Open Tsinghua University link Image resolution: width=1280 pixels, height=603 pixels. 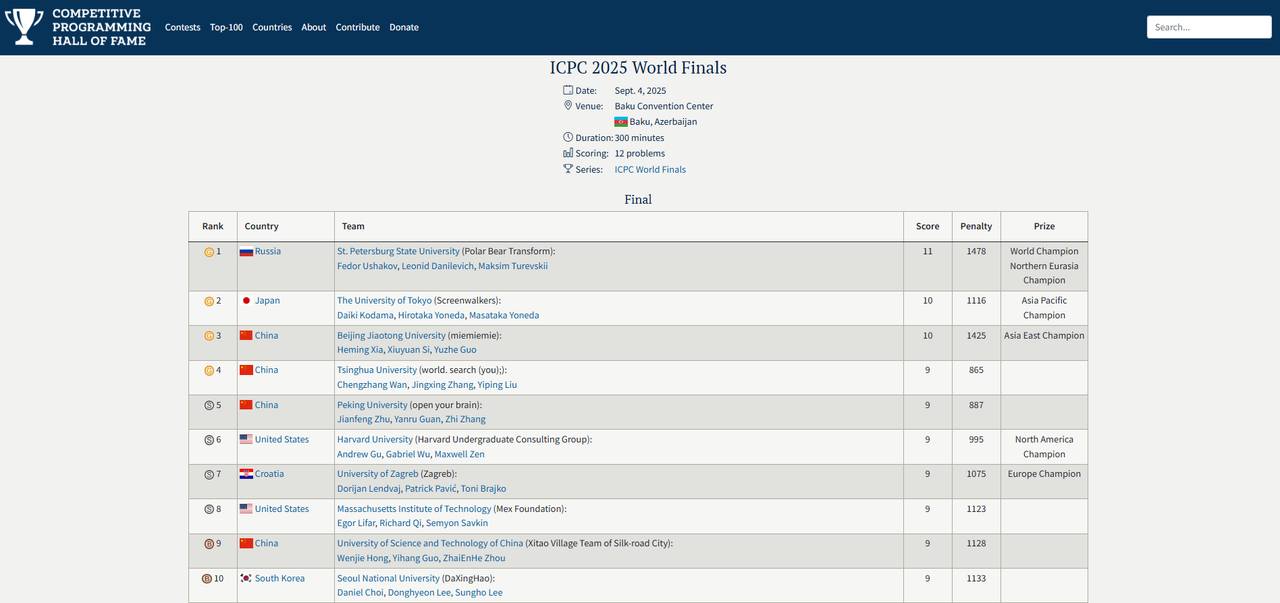click(377, 370)
